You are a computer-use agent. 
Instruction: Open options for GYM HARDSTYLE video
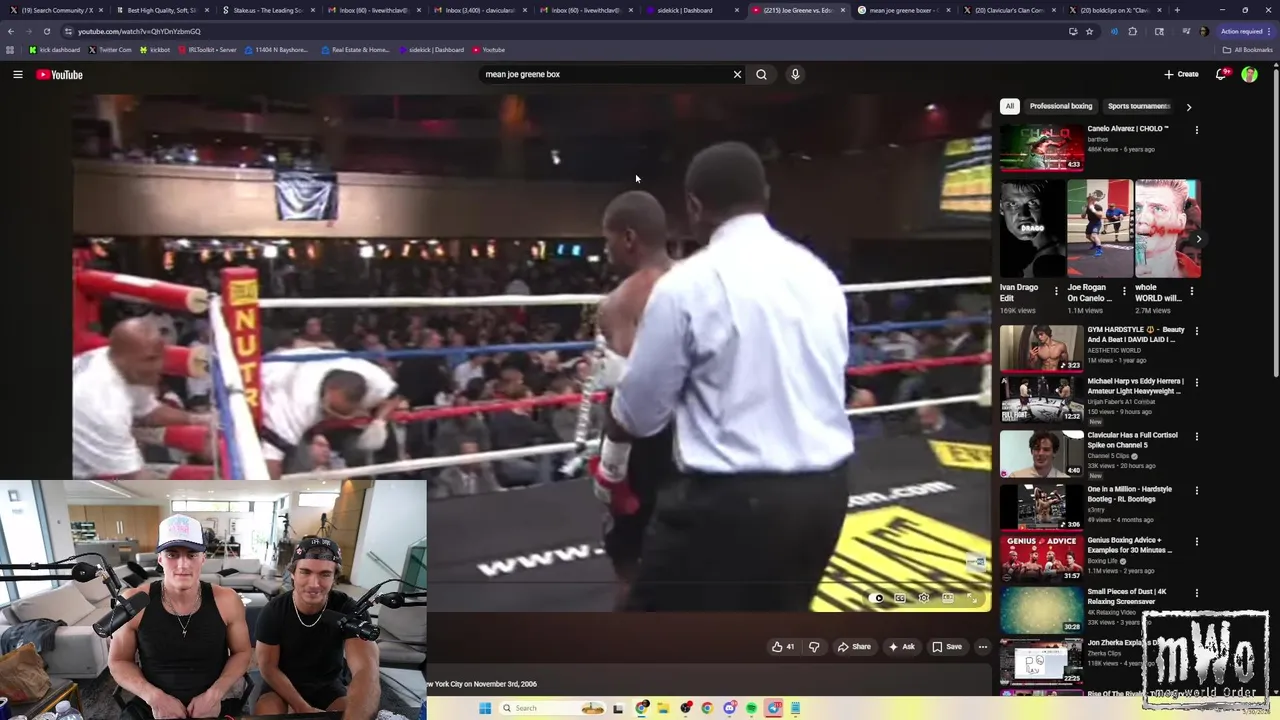tap(1196, 331)
